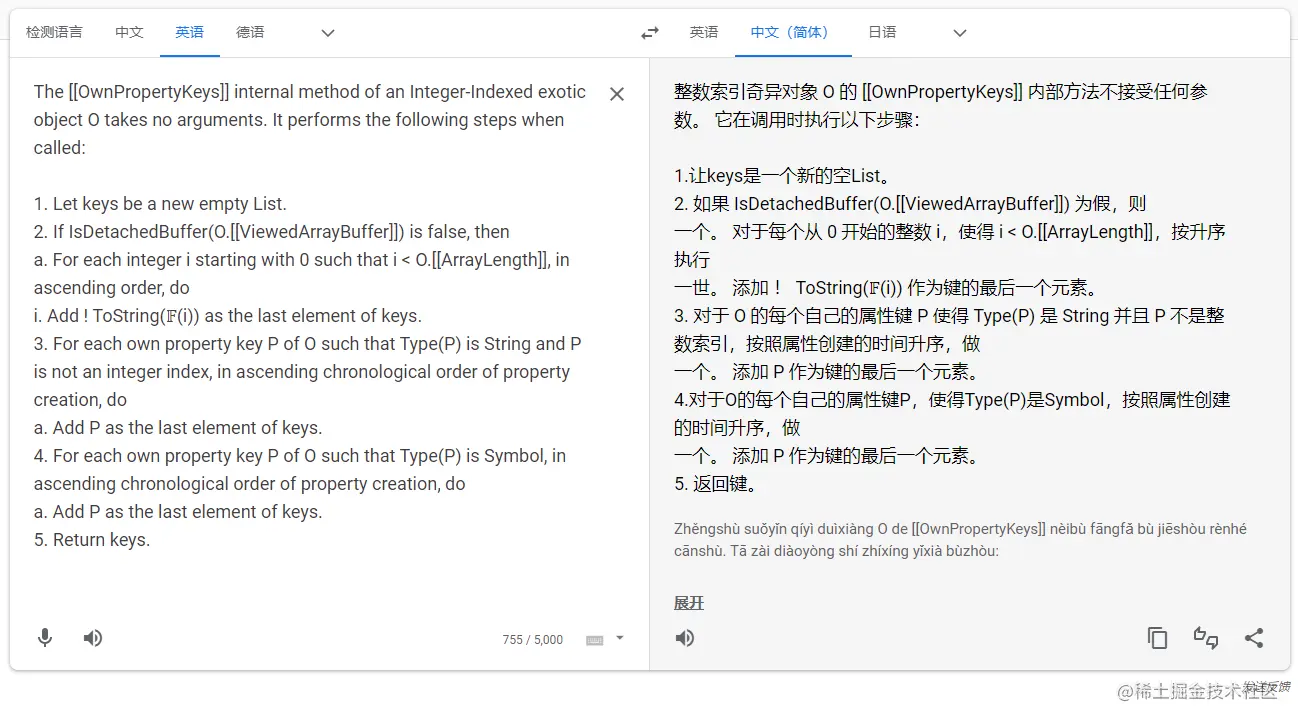Select 德语 as source language
The width and height of the screenshot is (1298, 722).
coord(250,32)
